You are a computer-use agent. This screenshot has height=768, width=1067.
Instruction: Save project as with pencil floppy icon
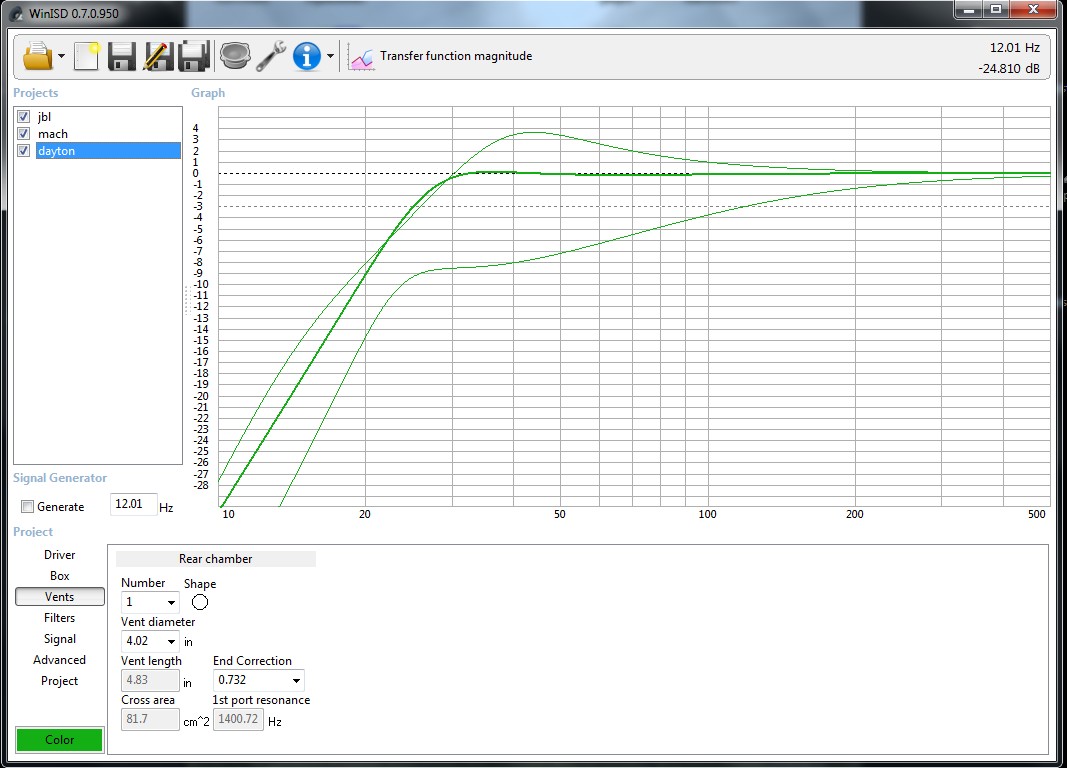(158, 56)
